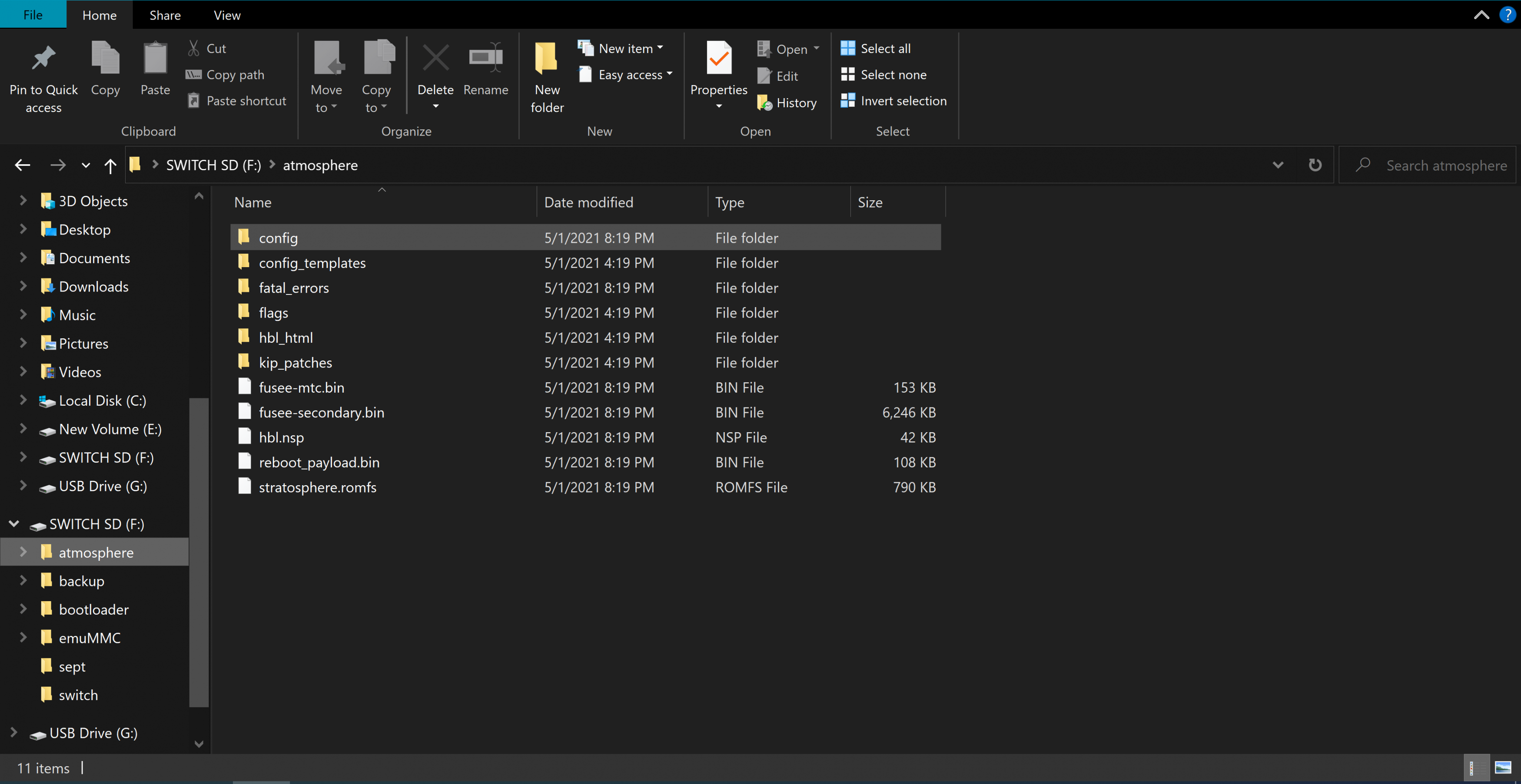Sort by the Name column header
The width and height of the screenshot is (1521, 784).
click(382, 202)
